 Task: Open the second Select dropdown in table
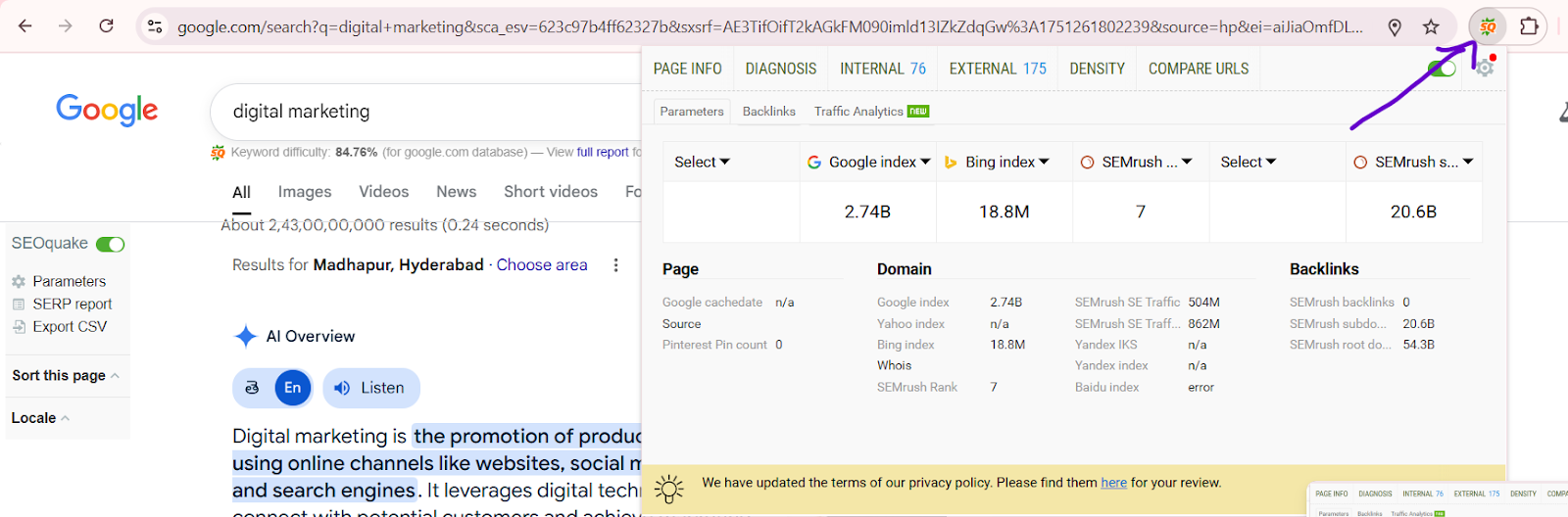[x=1248, y=162]
